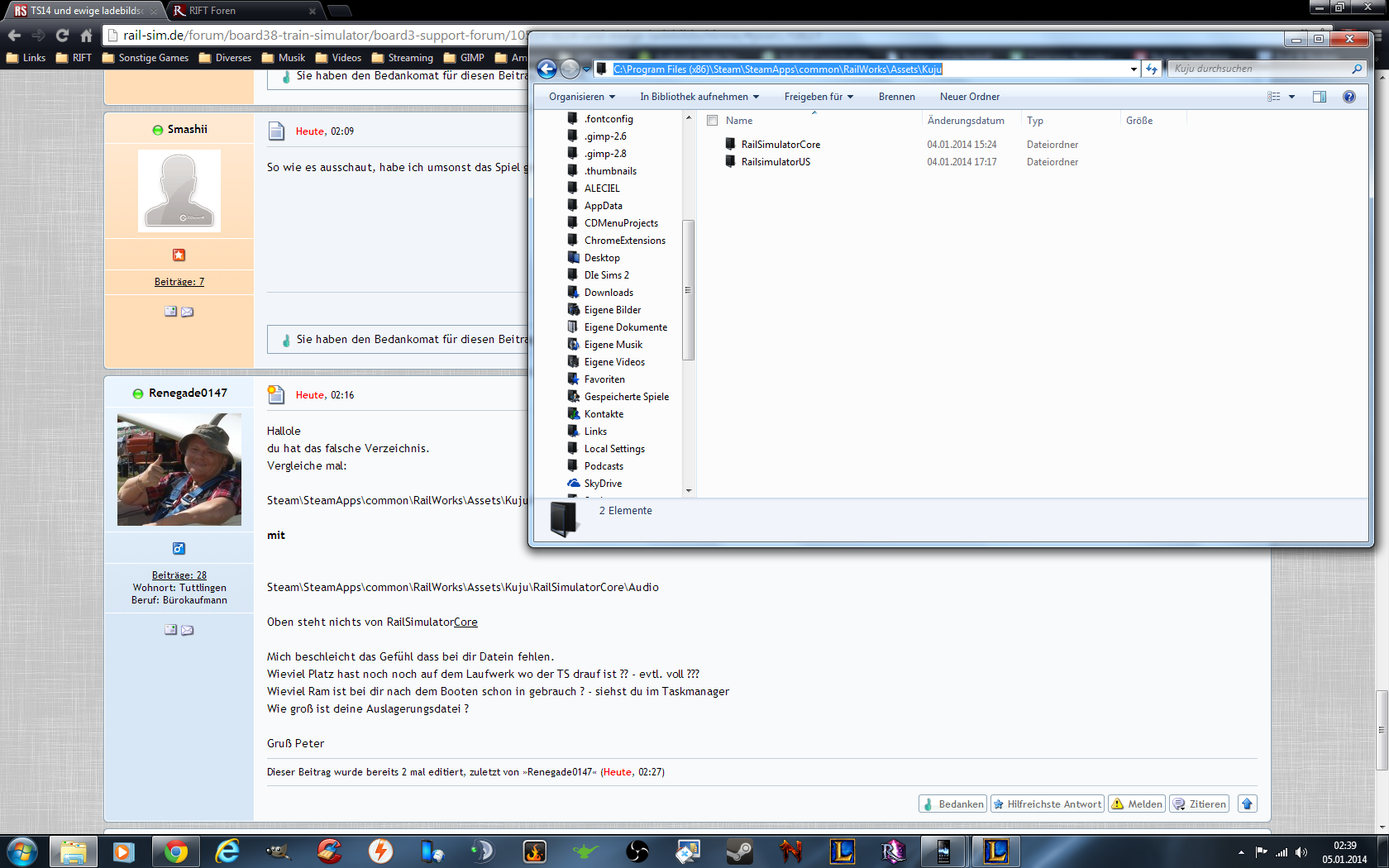Open the Windows Start menu
The image size is (1389, 868).
21,851
